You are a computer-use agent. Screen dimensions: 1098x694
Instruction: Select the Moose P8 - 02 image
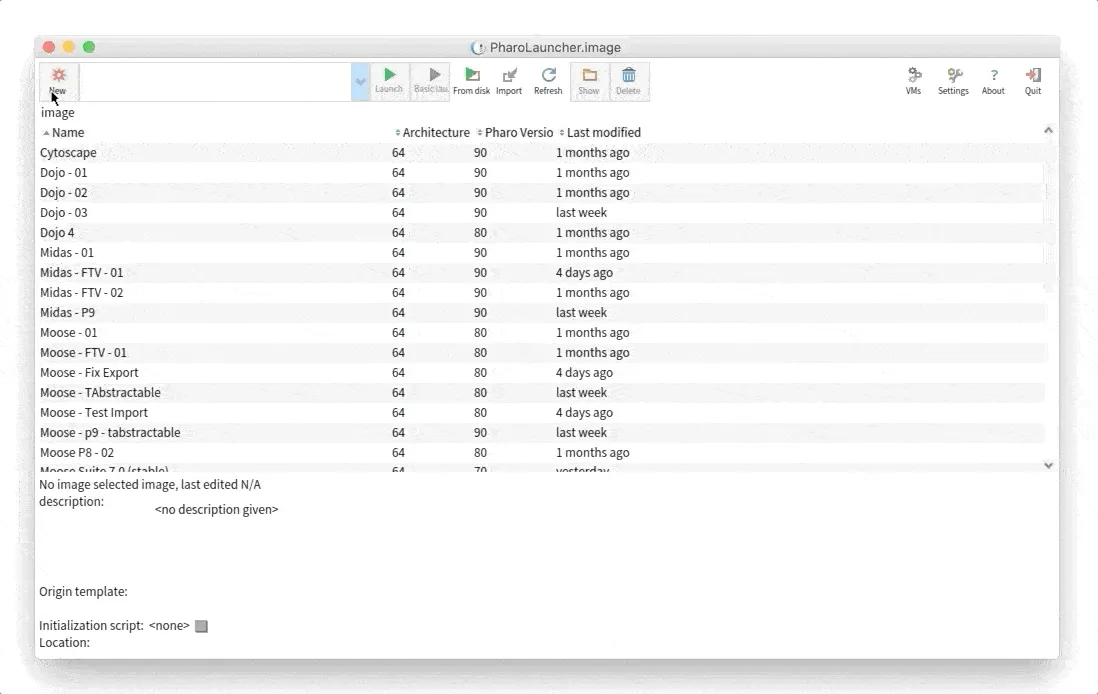click(x=541, y=452)
